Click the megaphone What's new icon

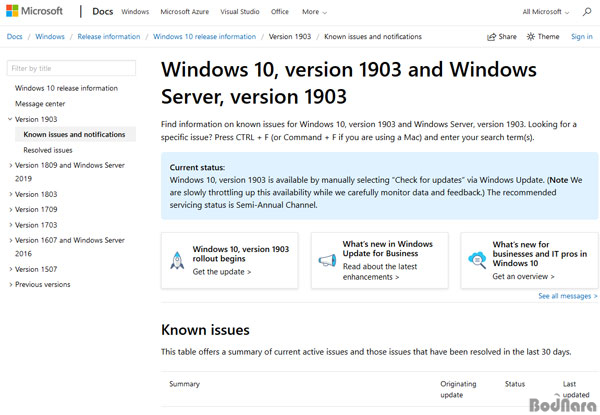pos(326,260)
